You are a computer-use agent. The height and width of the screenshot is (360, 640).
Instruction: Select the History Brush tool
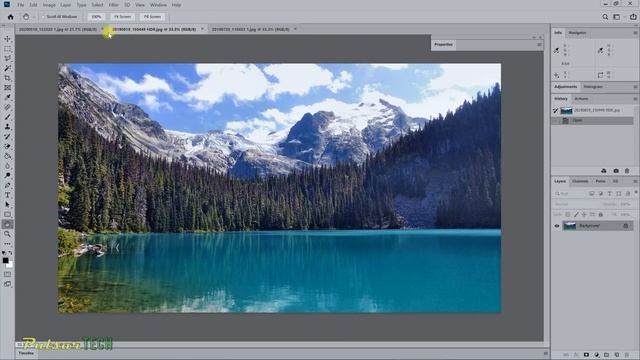[x=7, y=137]
